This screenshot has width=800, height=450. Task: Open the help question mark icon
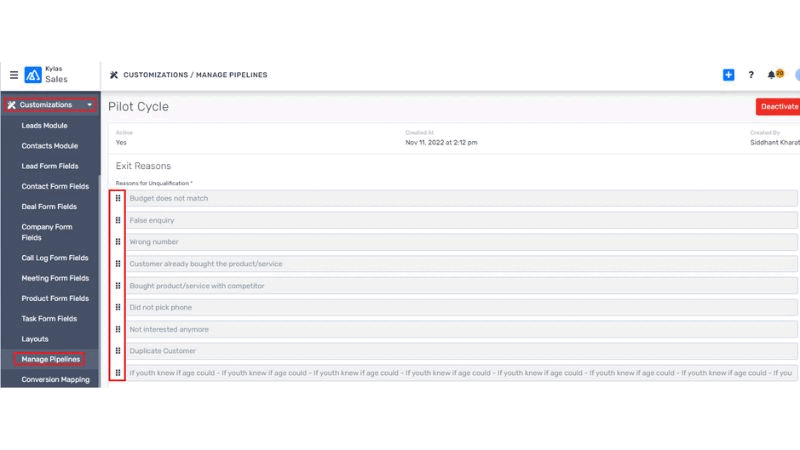coord(751,75)
